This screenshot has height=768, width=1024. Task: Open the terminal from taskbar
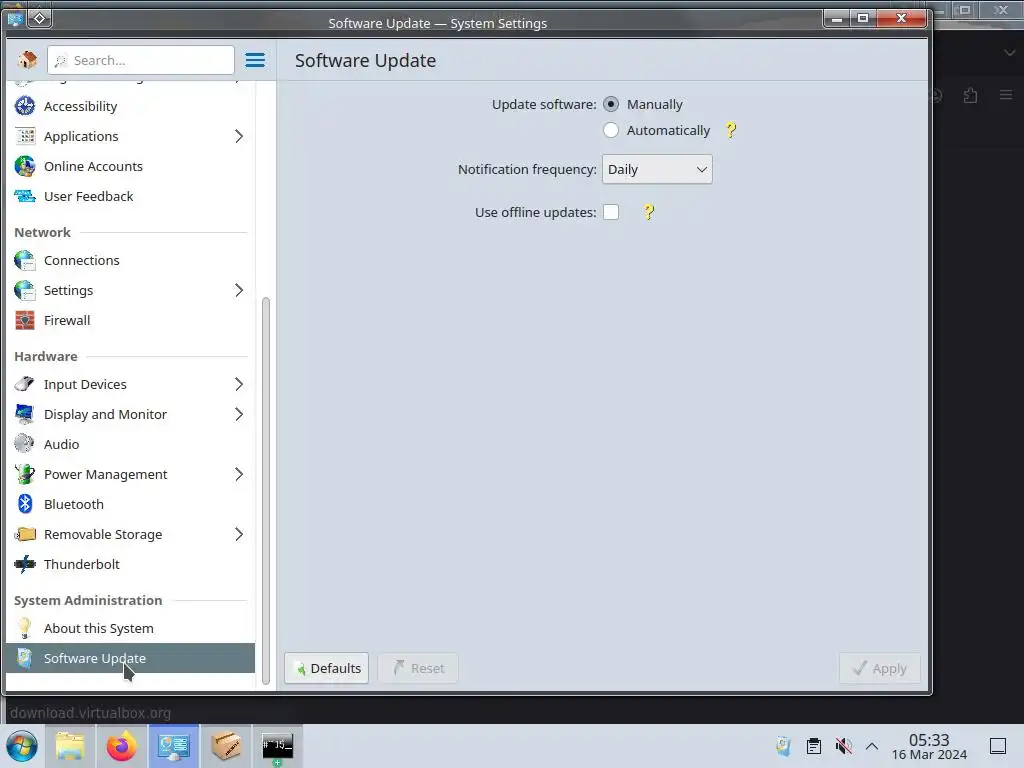(278, 746)
